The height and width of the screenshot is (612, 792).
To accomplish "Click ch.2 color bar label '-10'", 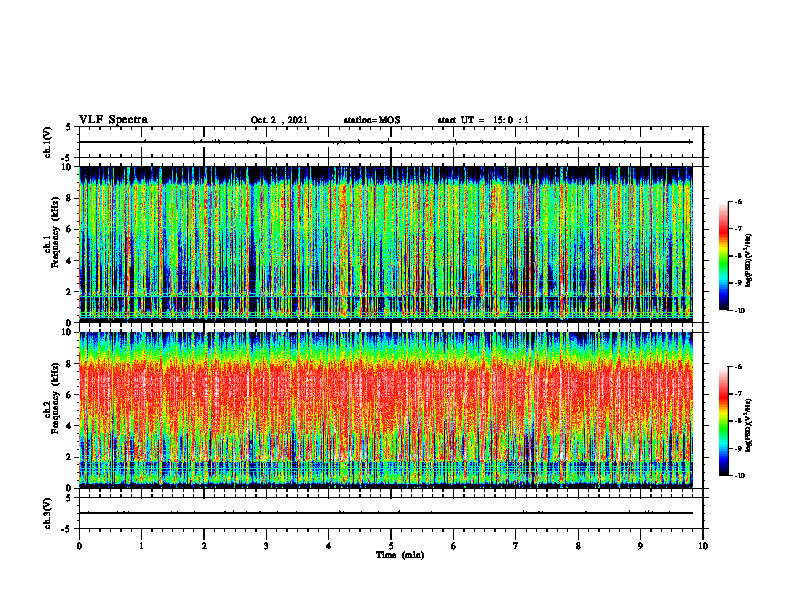I will coord(739,476).
